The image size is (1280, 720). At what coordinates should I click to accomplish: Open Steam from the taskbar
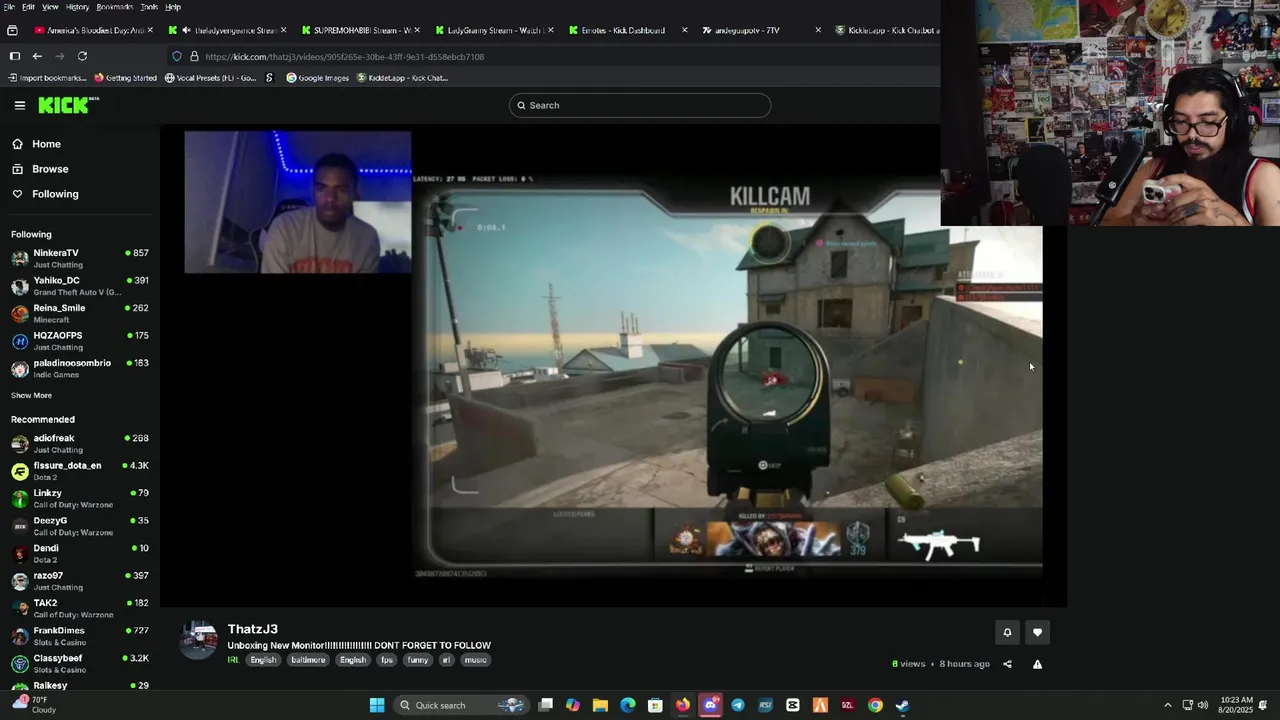coord(902,705)
